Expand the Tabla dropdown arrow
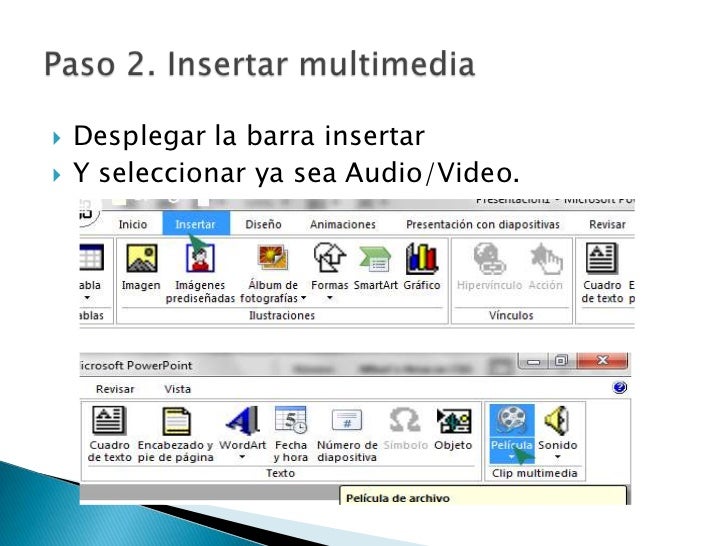This screenshot has height=546, width=728. click(x=87, y=298)
